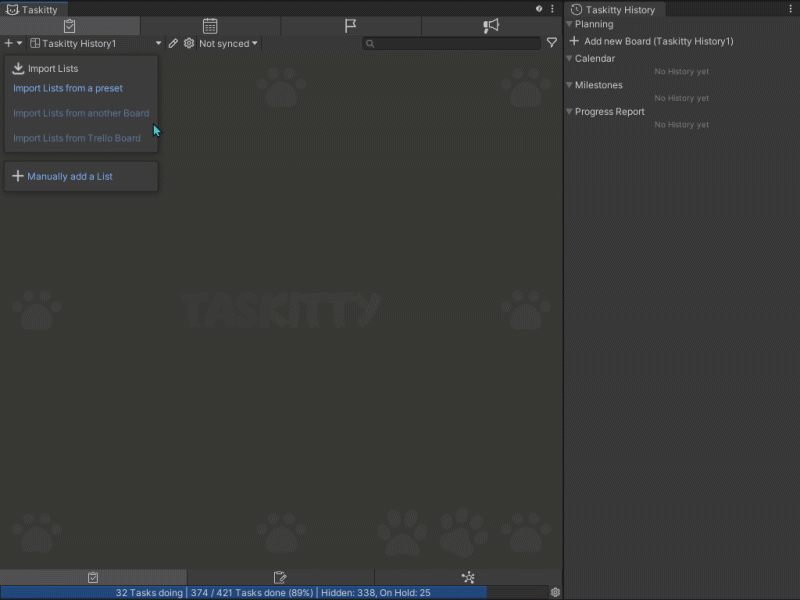Choose Import Lists from another Board

tap(81, 113)
